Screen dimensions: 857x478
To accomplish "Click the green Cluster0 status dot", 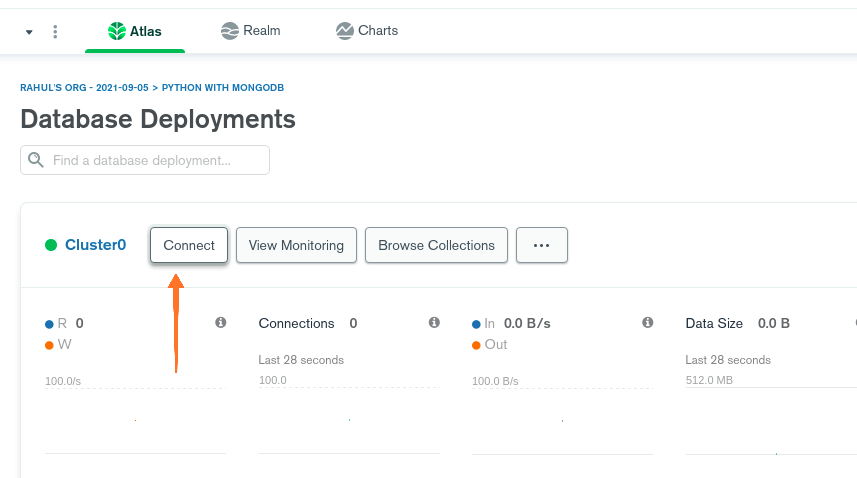I will coord(51,245).
